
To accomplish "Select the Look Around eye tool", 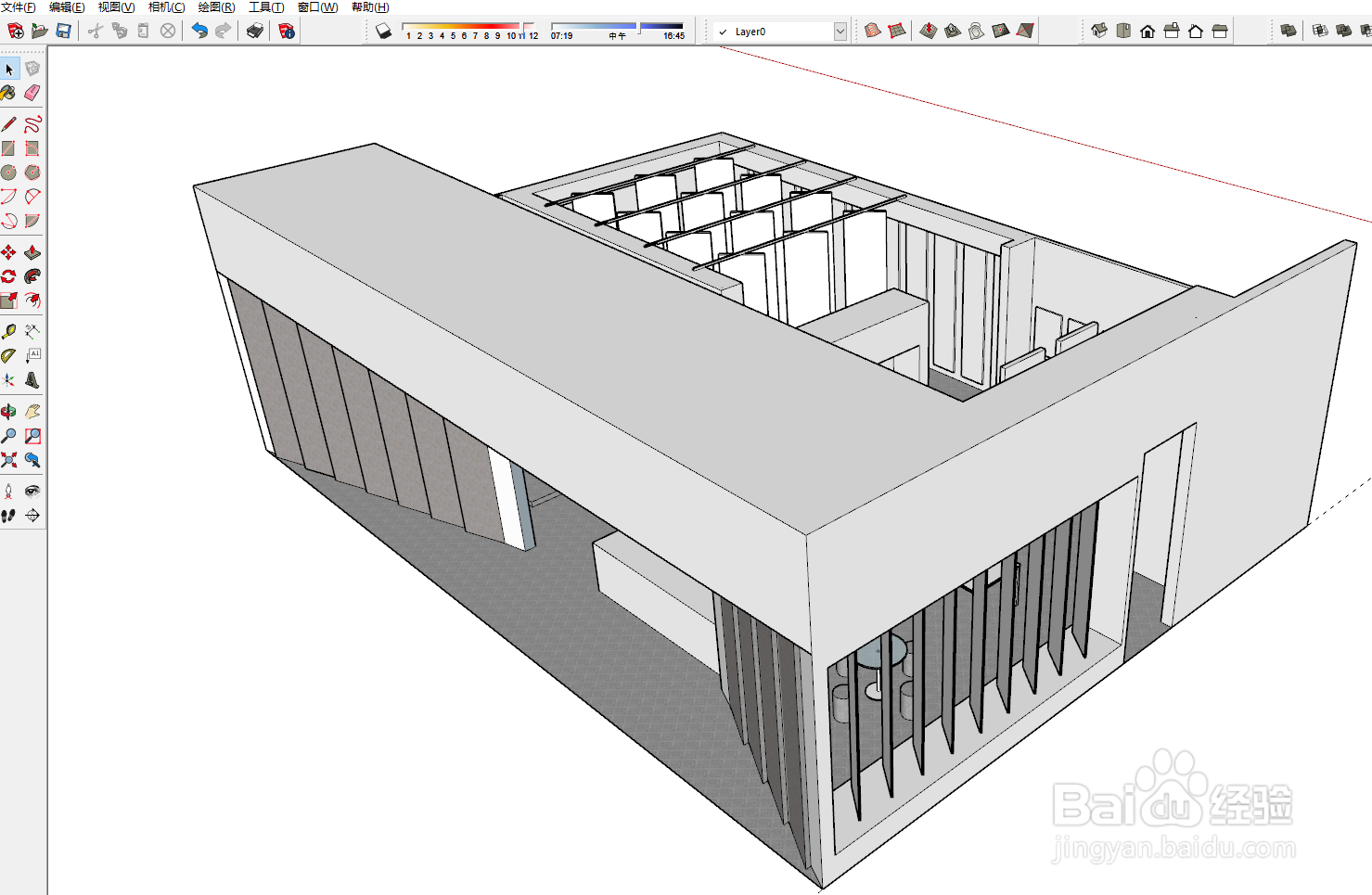I will (32, 491).
